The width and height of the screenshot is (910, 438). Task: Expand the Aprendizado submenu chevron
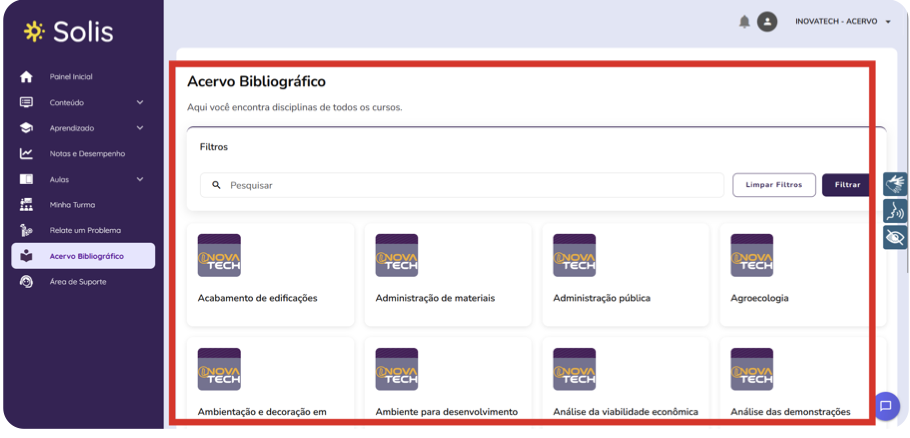click(140, 128)
